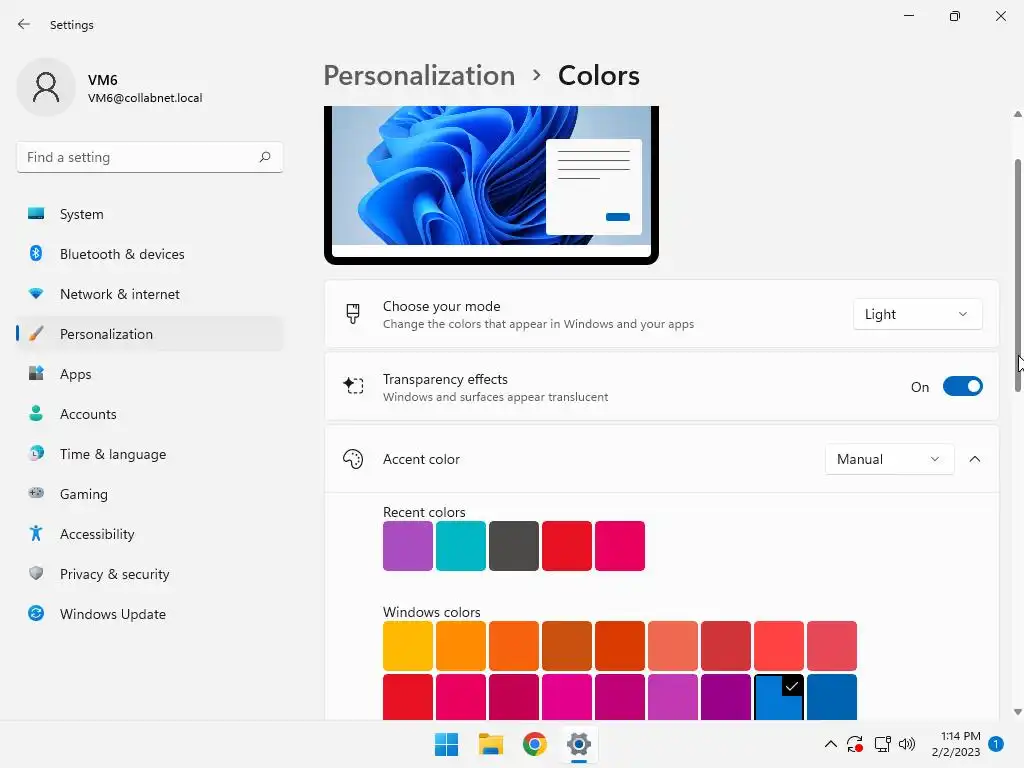Click the System monitor icon
The height and width of the screenshot is (768, 1024).
(x=36, y=214)
